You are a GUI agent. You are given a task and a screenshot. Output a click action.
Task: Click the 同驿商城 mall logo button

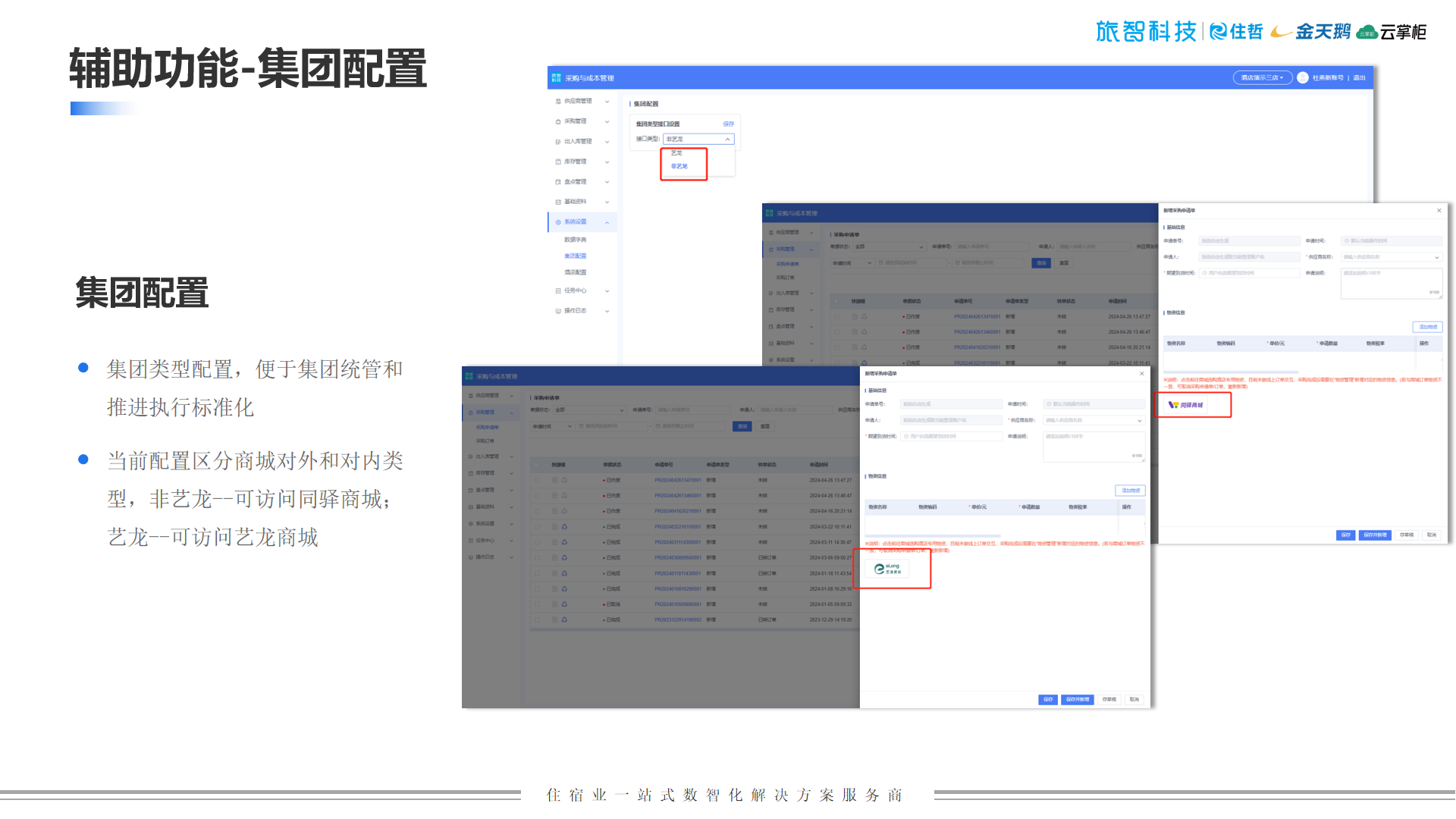pos(1185,405)
